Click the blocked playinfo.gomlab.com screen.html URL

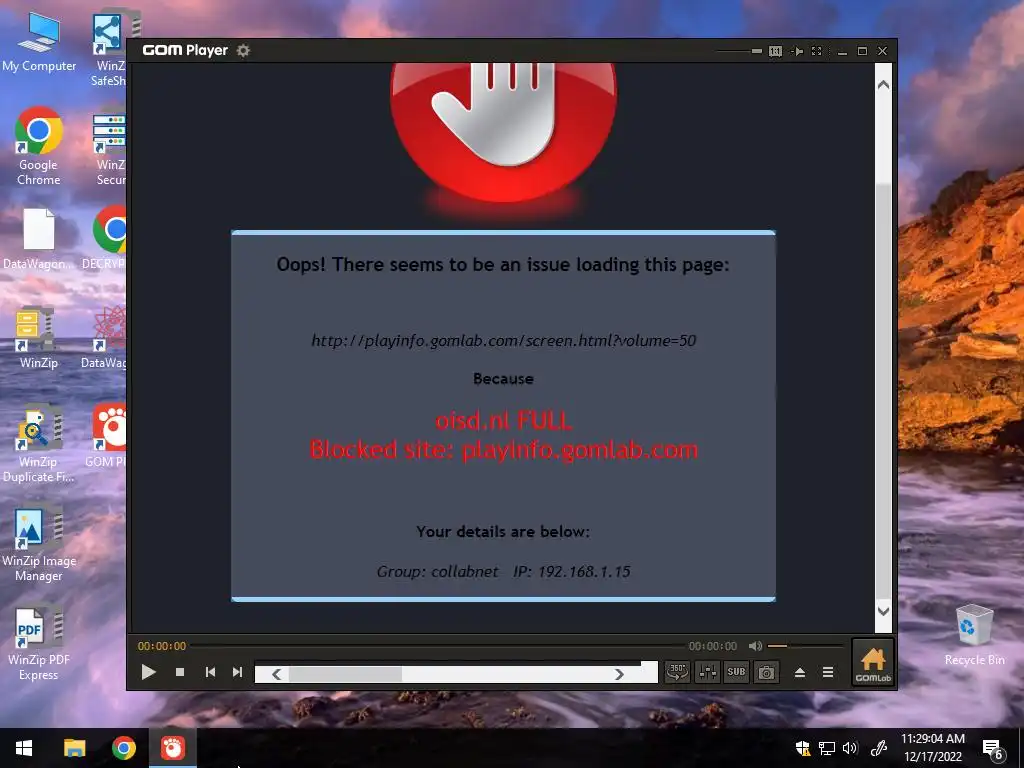click(x=504, y=340)
